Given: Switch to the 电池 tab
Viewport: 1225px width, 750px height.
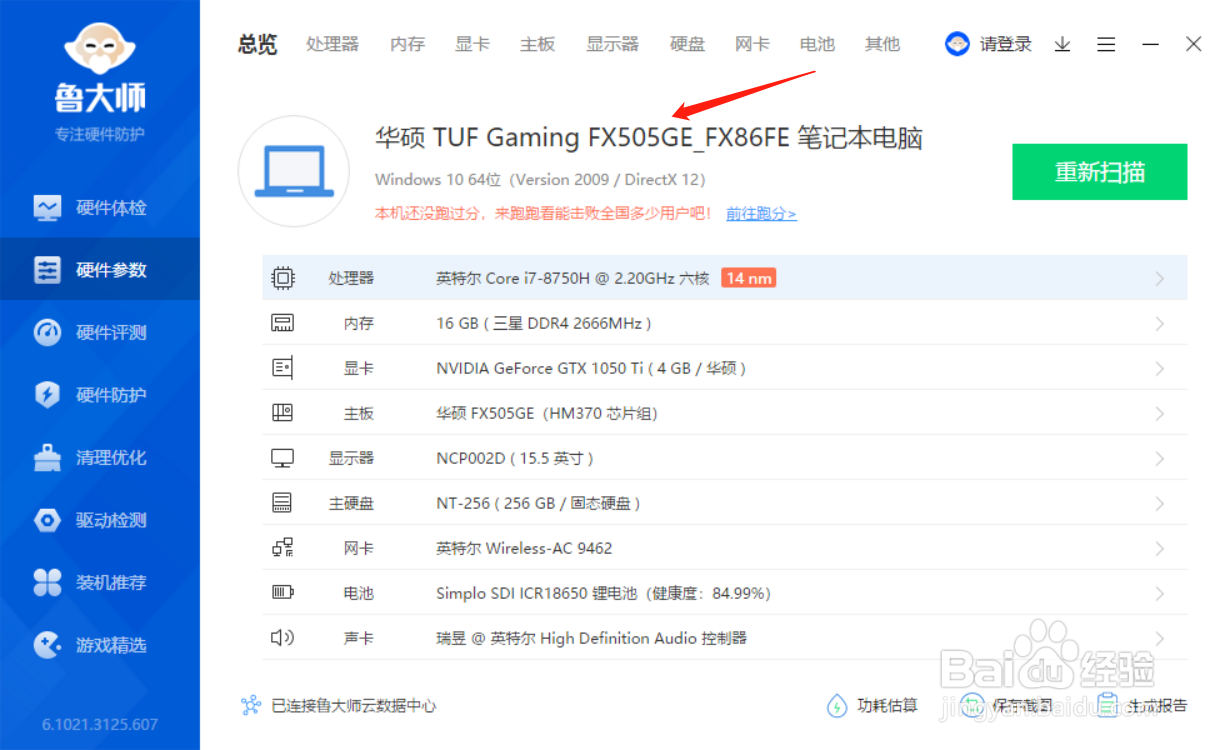Looking at the screenshot, I should click(817, 44).
